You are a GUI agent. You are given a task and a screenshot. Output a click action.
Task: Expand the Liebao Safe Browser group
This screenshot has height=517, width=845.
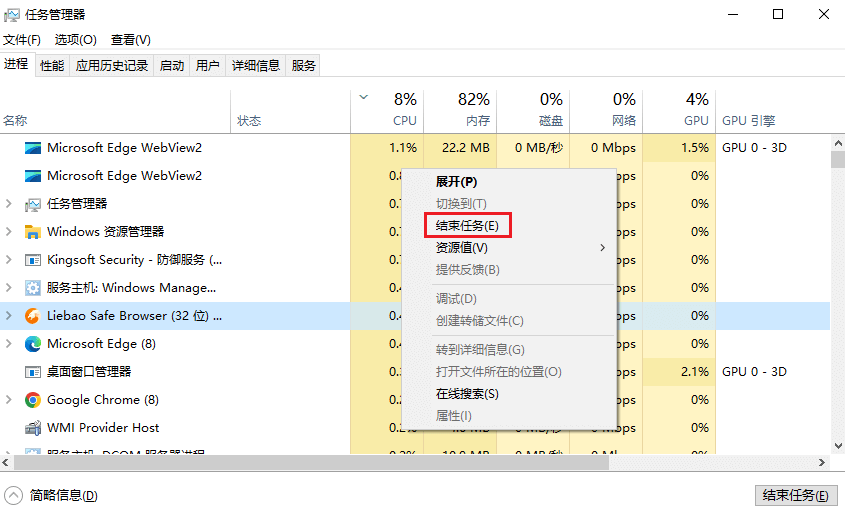point(8,316)
